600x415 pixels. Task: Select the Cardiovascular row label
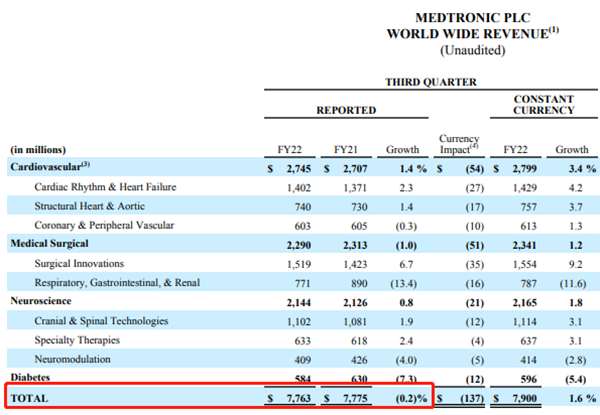pyautogui.click(x=50, y=167)
